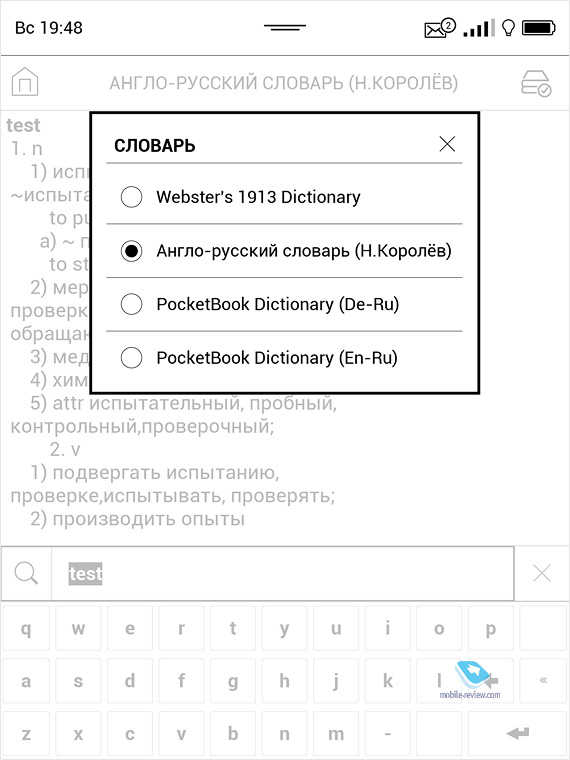Select Англо-русский словарь (Н.Королёв) option
Image resolution: width=570 pixels, height=760 pixels.
coord(284,251)
